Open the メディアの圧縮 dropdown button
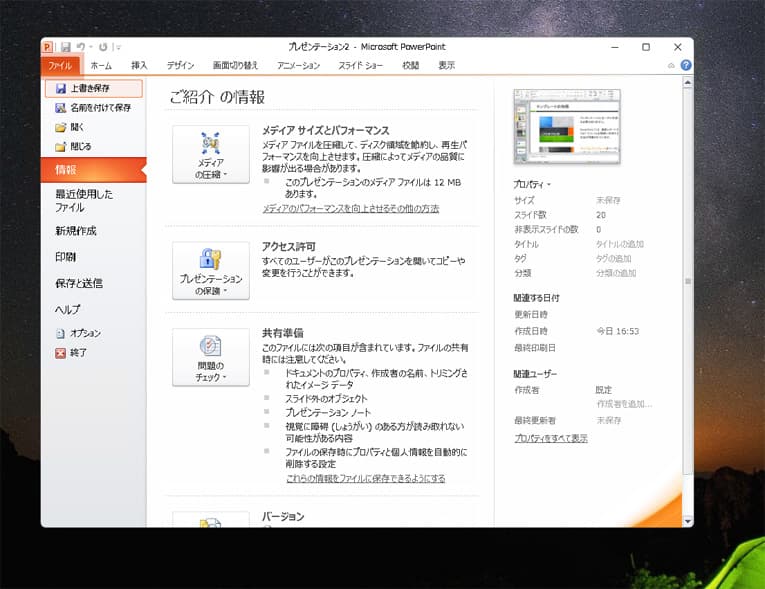 tap(211, 155)
